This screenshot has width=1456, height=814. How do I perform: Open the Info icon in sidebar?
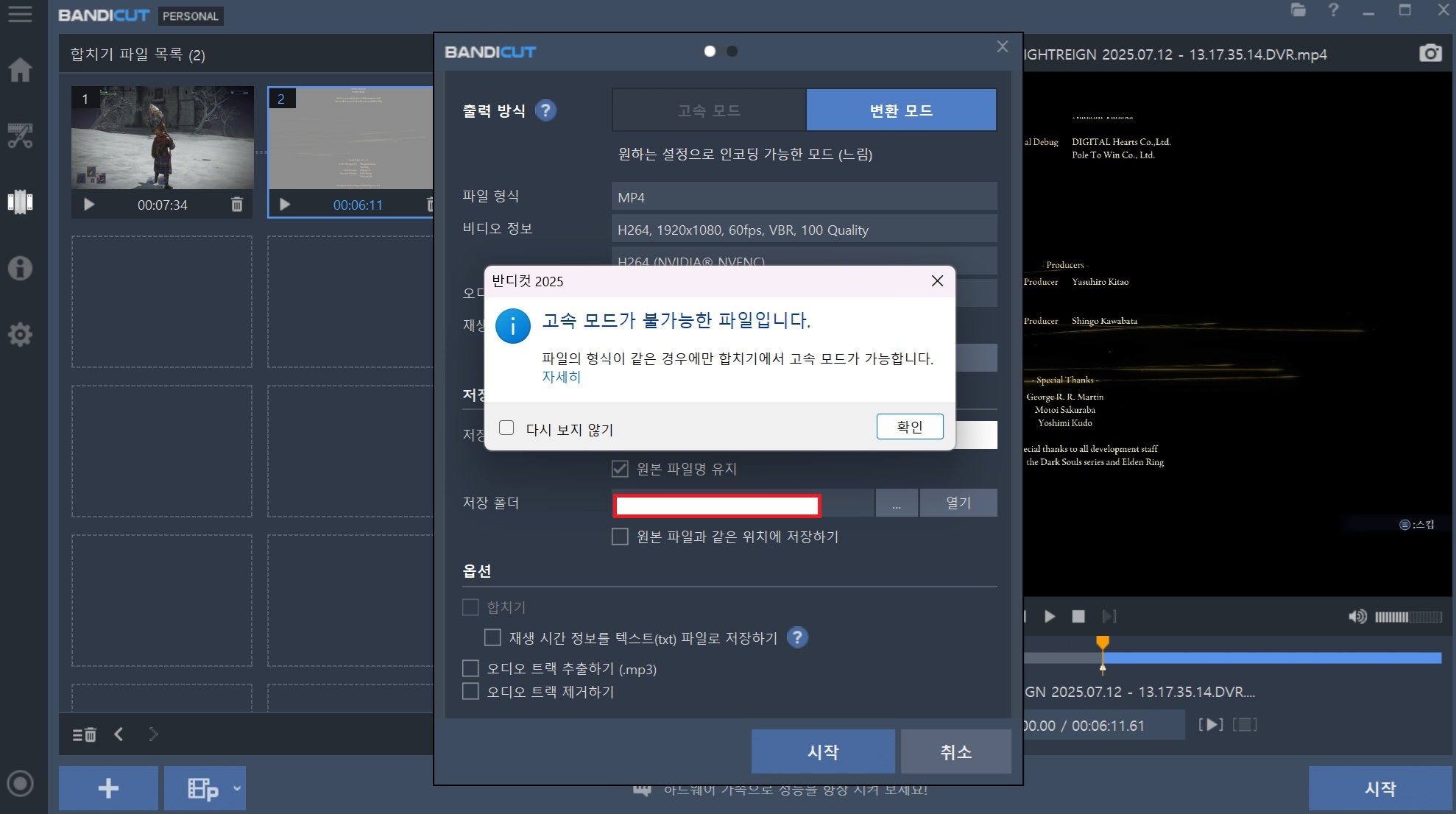tap(20, 268)
